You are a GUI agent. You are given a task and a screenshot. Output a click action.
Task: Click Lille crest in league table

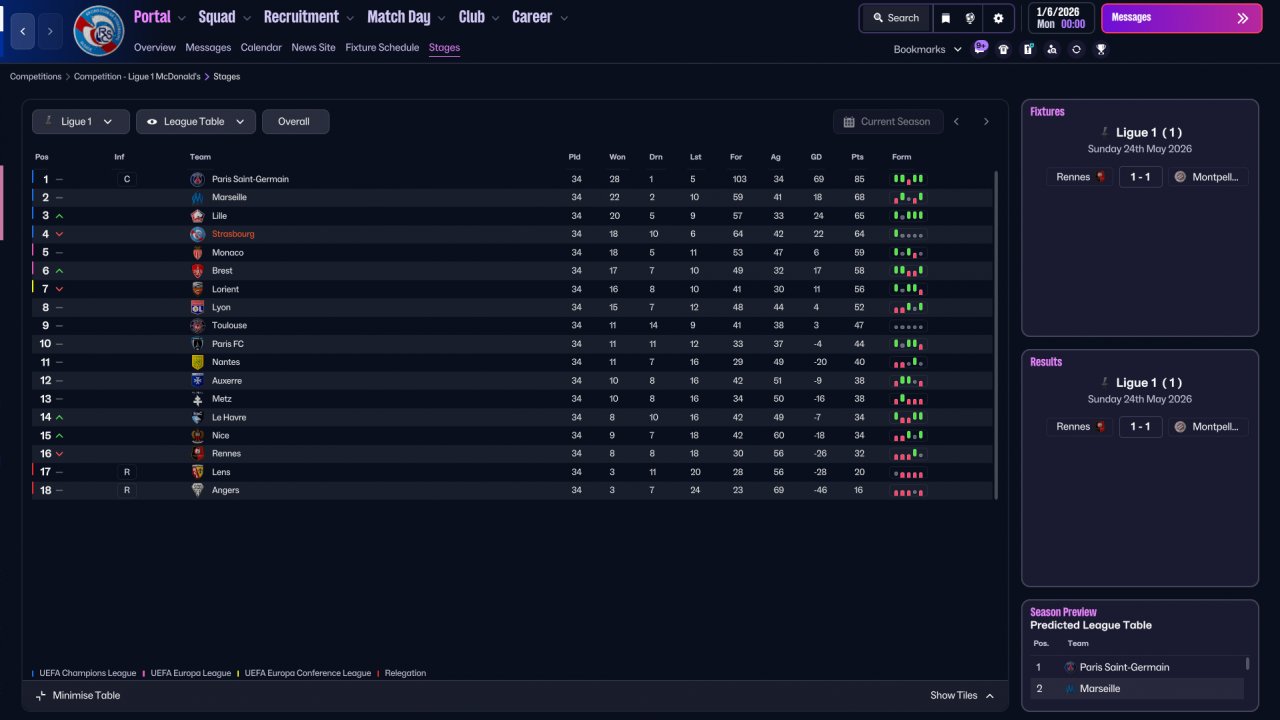[197, 216]
